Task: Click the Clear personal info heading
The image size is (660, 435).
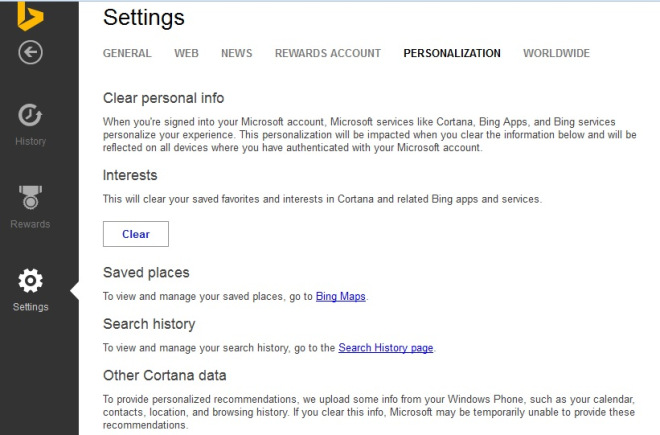Action: tap(163, 98)
